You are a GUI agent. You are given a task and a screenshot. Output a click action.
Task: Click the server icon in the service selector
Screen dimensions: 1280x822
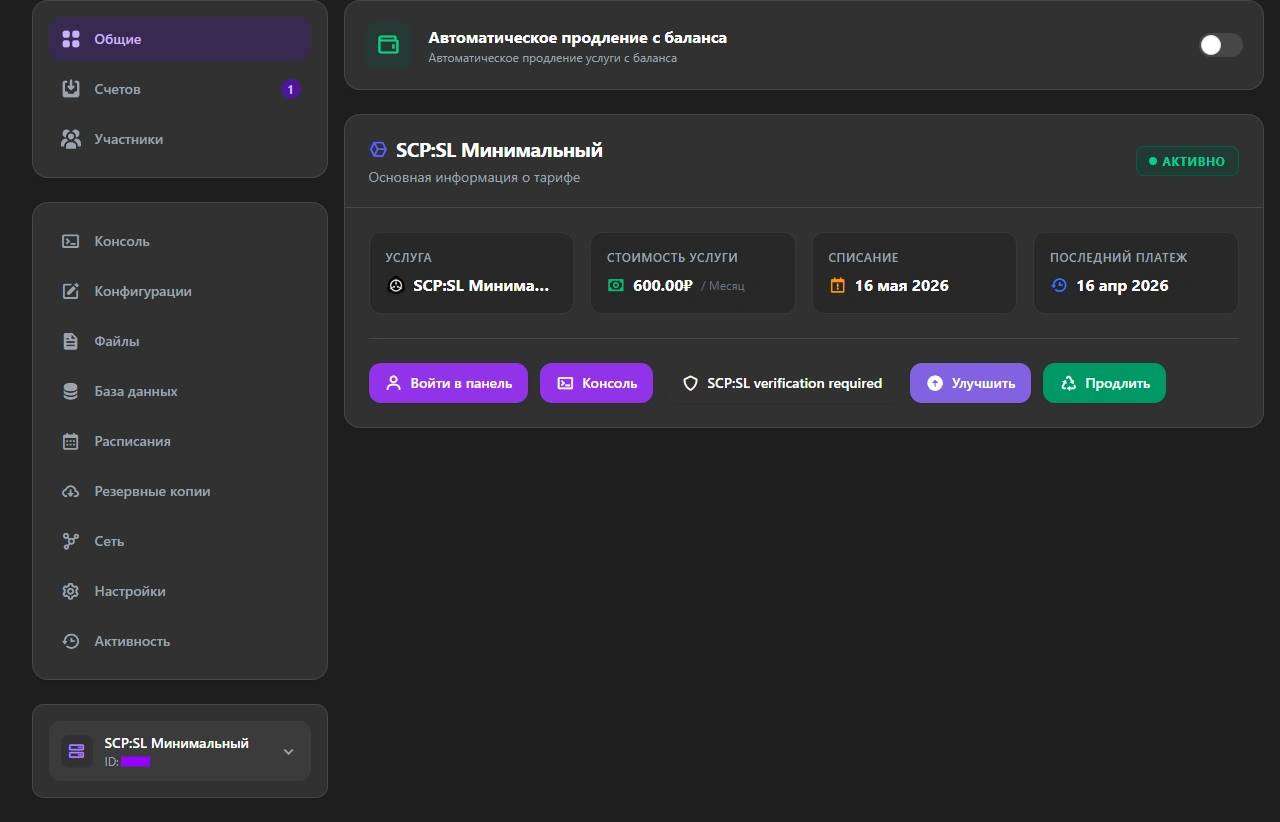(x=76, y=751)
